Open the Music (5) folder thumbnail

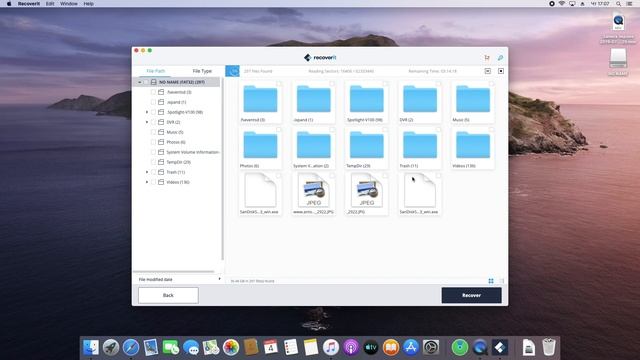point(473,102)
